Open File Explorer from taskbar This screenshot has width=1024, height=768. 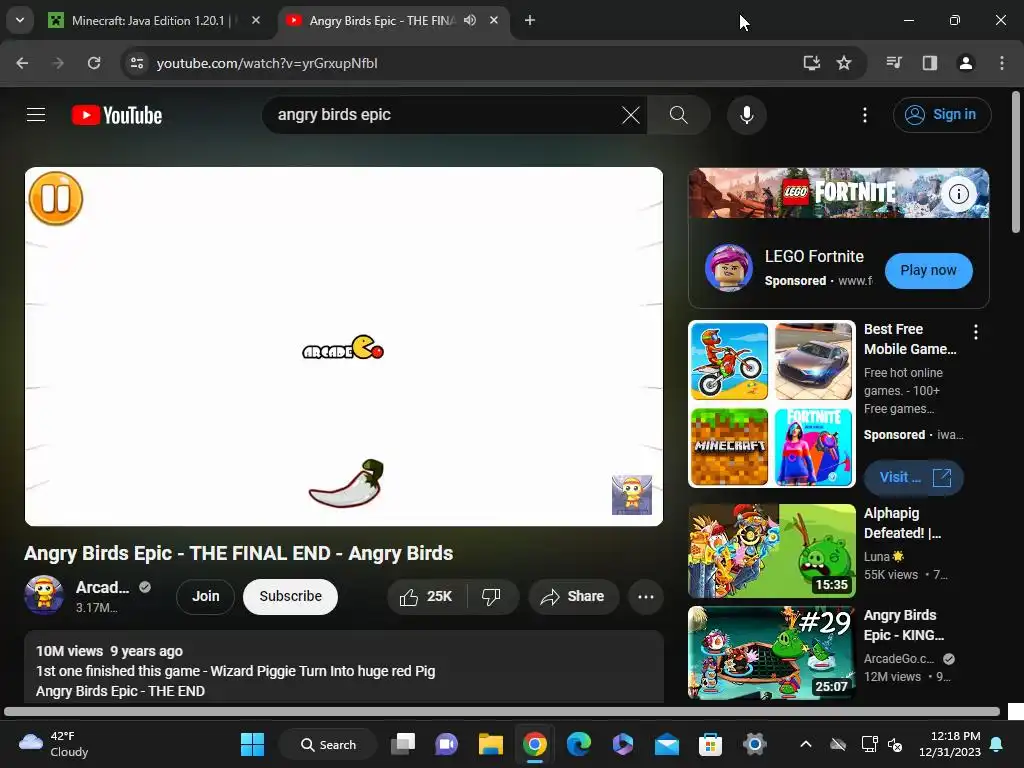click(x=490, y=744)
